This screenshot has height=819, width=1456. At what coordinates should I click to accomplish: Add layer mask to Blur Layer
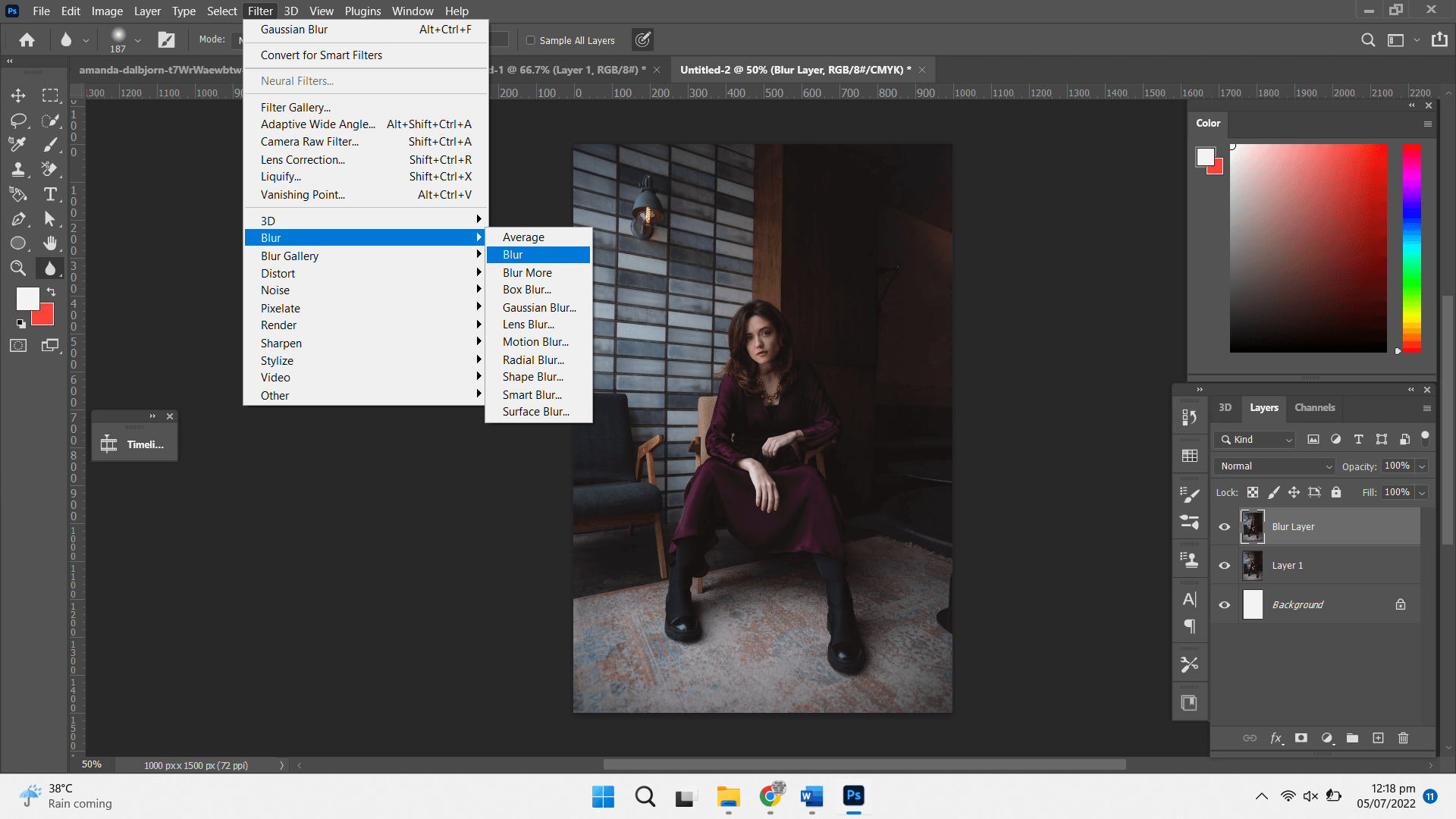click(x=1301, y=738)
